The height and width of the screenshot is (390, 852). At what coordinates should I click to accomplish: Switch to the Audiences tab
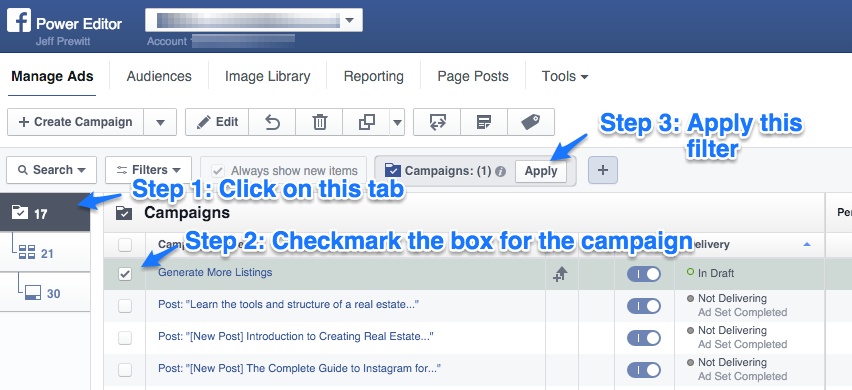159,77
